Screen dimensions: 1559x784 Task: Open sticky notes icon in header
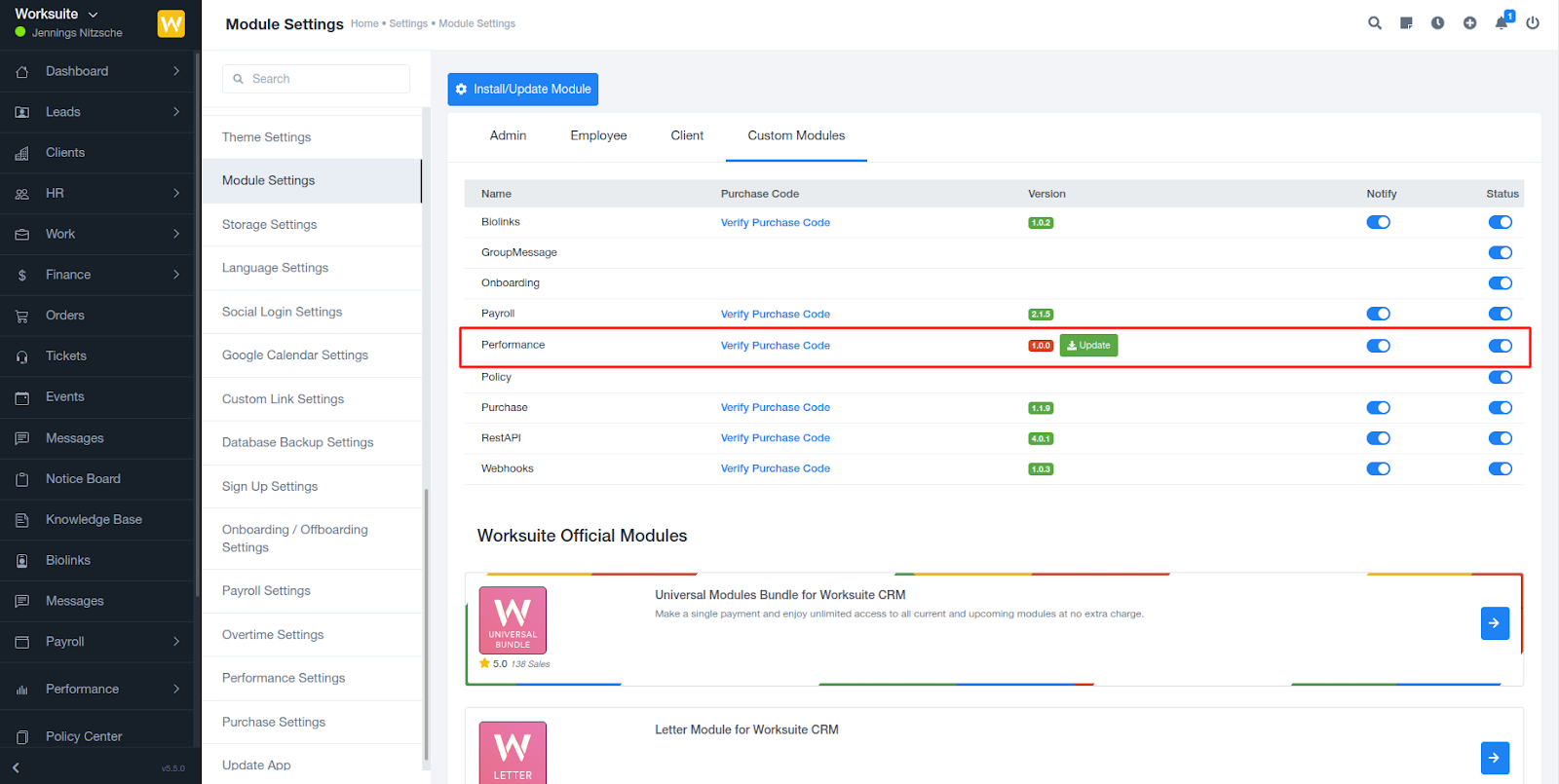(x=1406, y=23)
